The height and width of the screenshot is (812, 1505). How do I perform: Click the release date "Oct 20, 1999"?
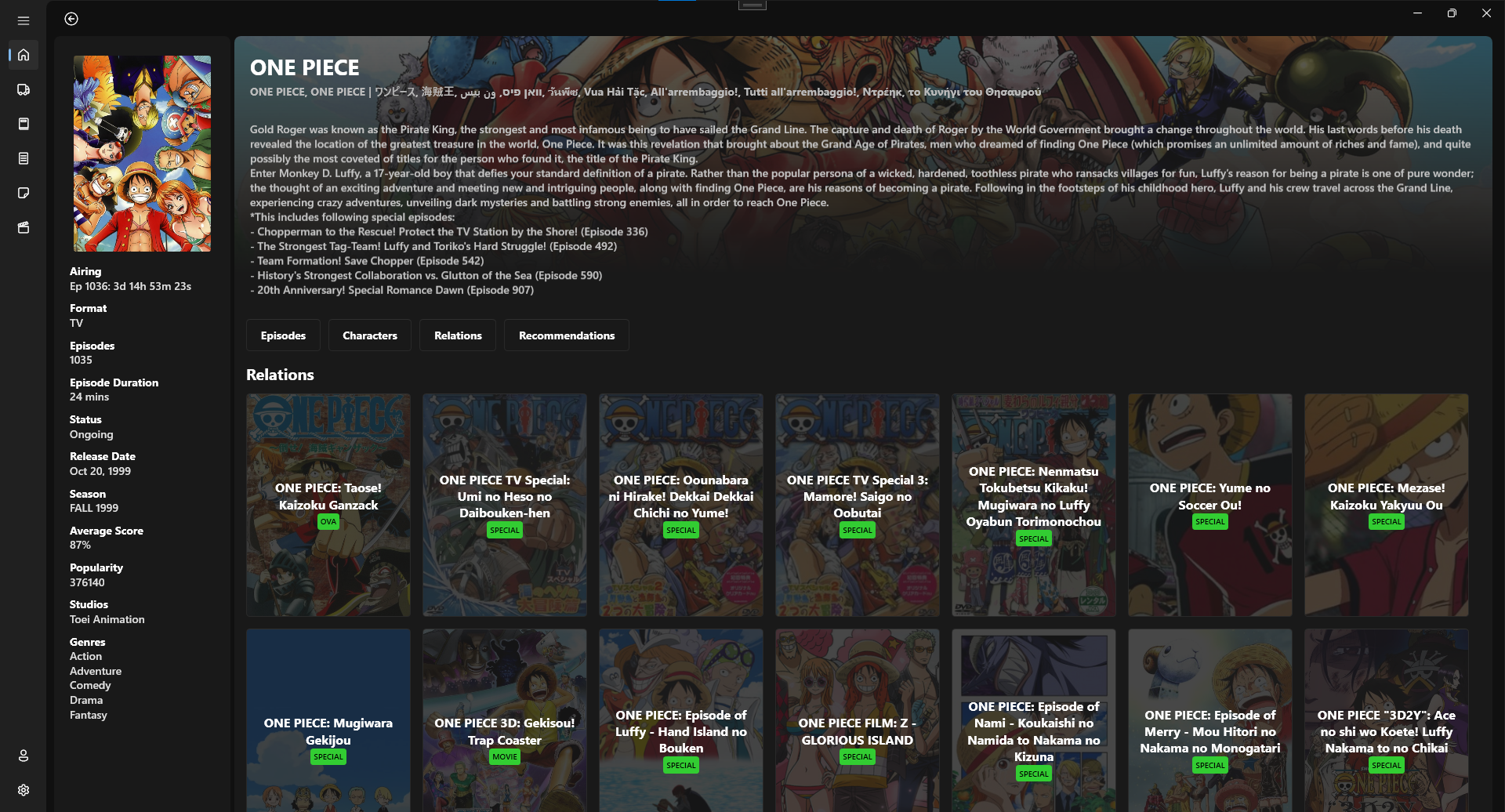coord(100,471)
